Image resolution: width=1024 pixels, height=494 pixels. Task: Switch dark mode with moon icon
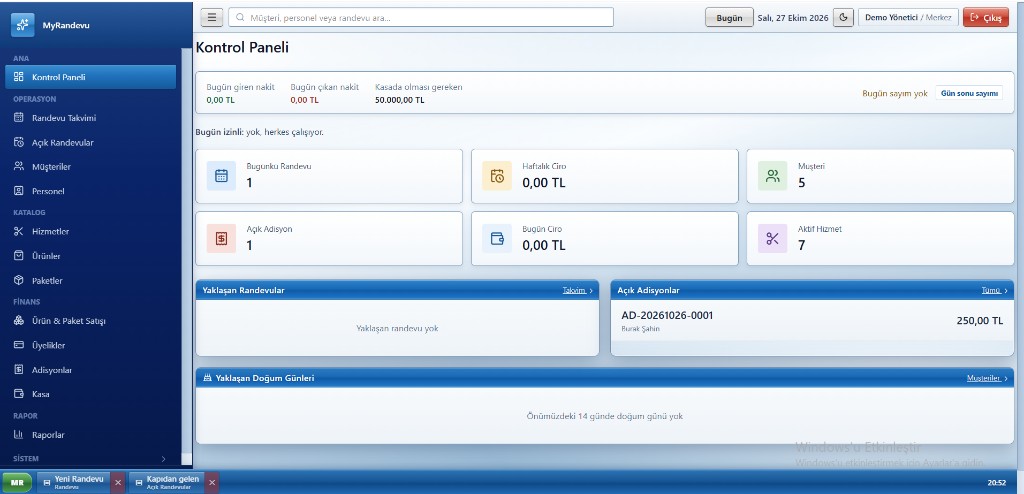point(843,18)
